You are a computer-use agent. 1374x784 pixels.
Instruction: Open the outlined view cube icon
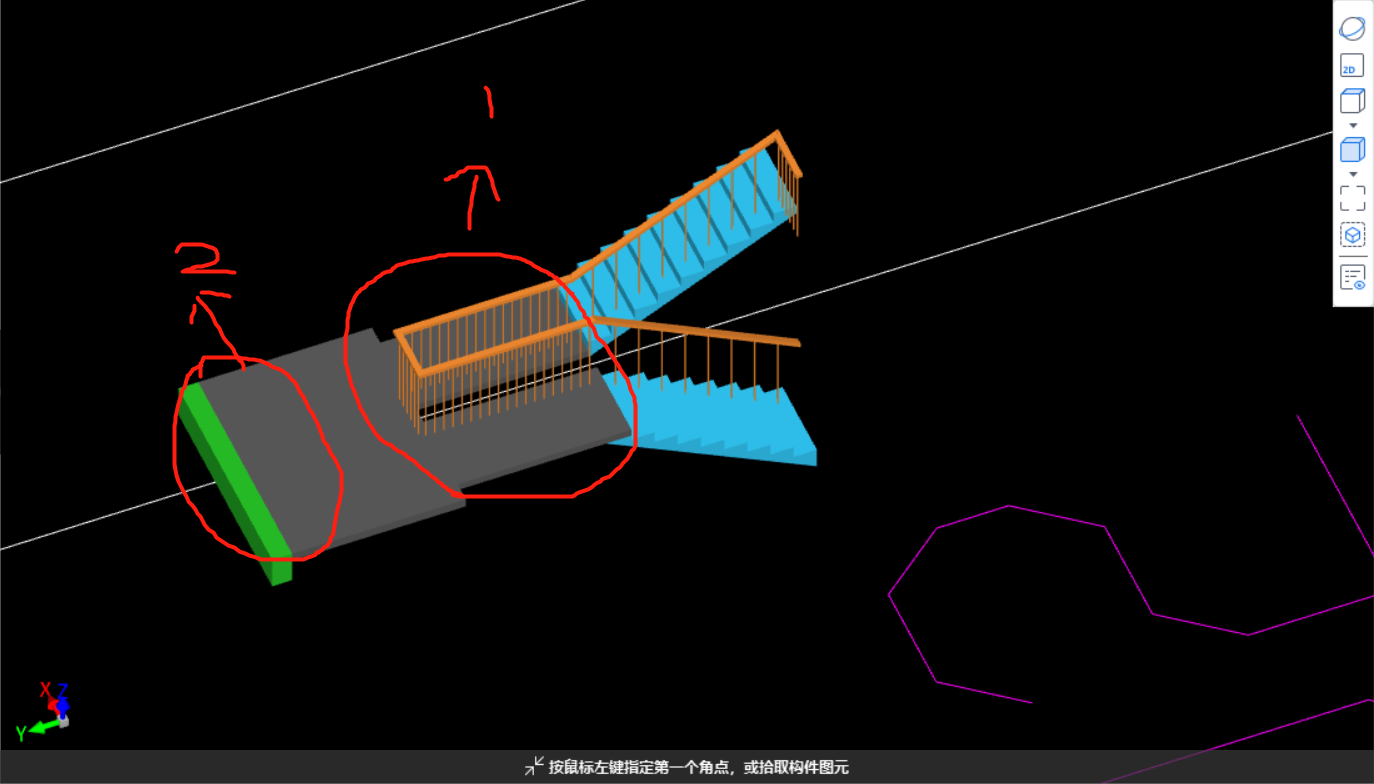tap(1352, 101)
